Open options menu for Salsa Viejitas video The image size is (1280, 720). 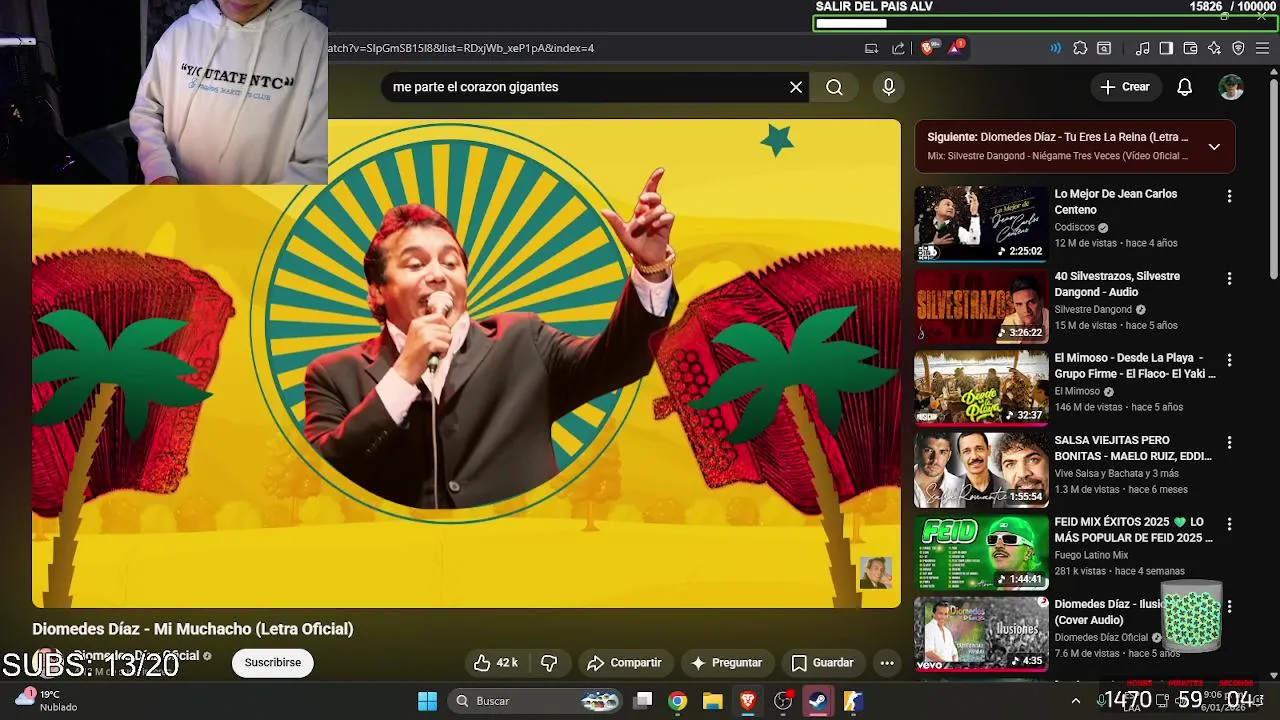tap(1229, 443)
